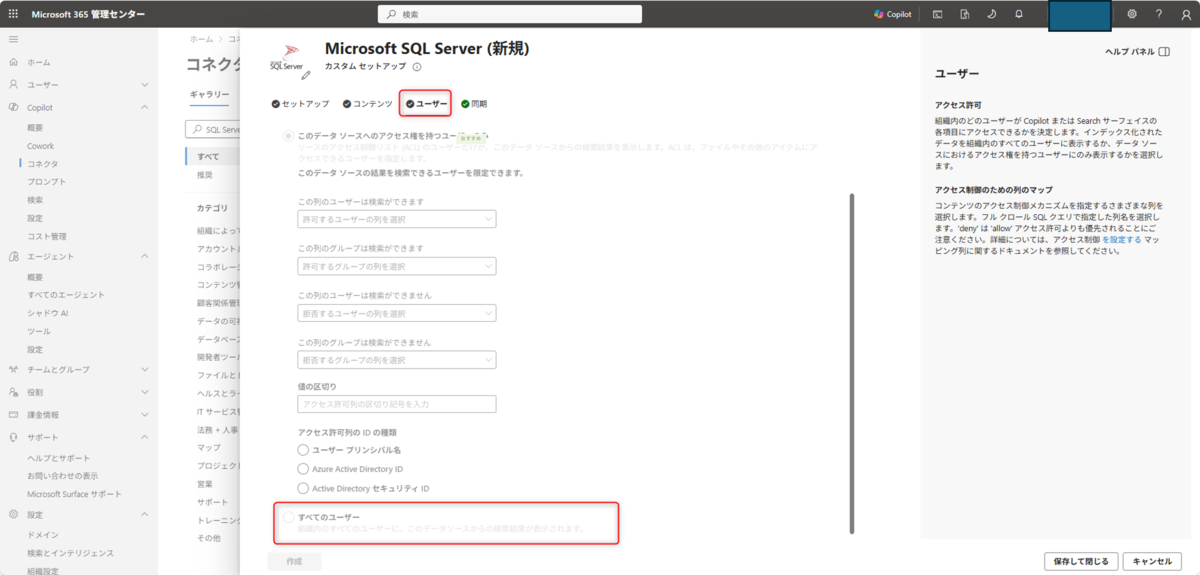
Task: Expand the チームとグループ section chevron
Action: click(x=145, y=369)
